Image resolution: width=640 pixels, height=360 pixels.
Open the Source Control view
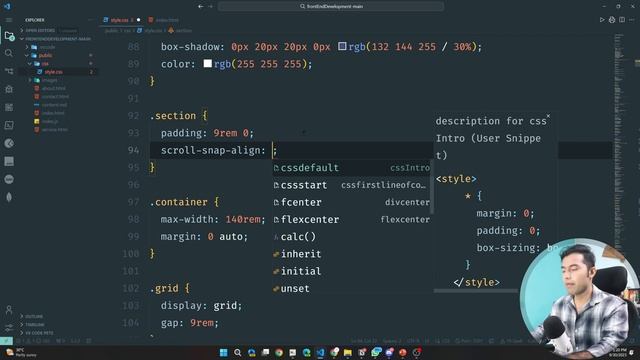click(9, 71)
